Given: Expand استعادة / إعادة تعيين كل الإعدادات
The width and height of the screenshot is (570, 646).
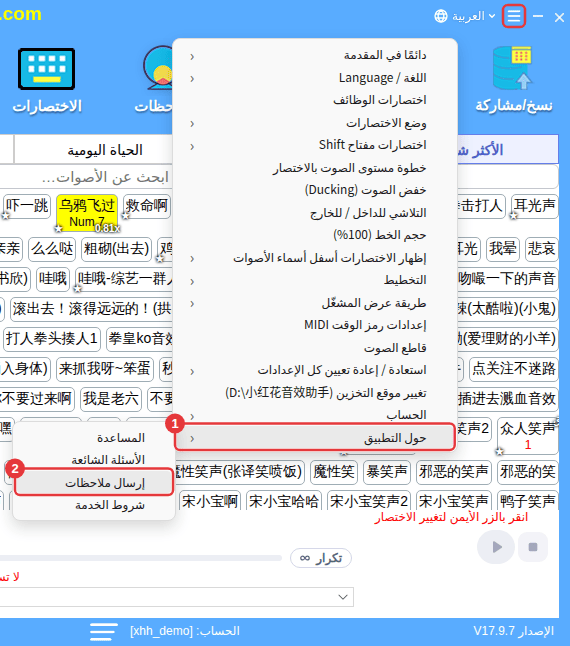Looking at the screenshot, I should (315, 370).
